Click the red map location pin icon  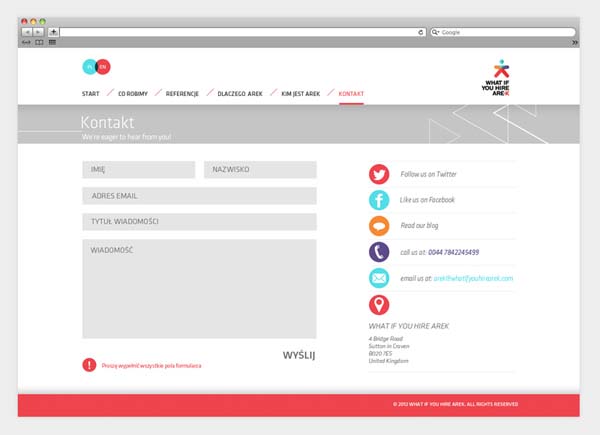379,305
